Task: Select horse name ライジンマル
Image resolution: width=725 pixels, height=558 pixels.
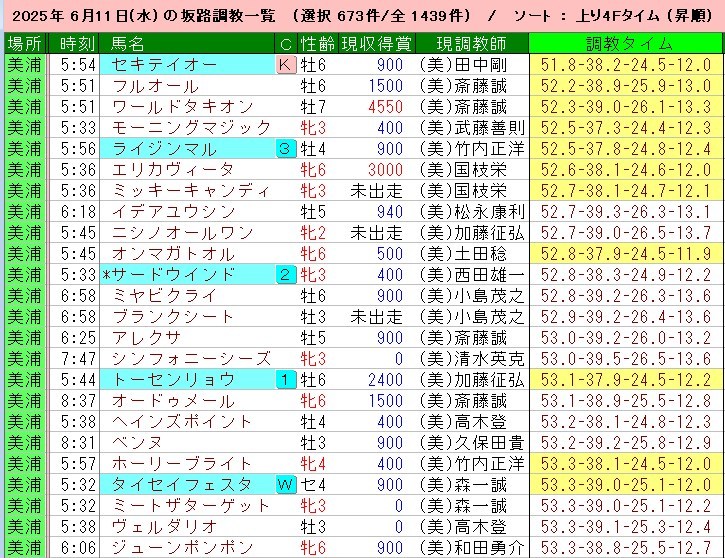Action: (x=164, y=149)
